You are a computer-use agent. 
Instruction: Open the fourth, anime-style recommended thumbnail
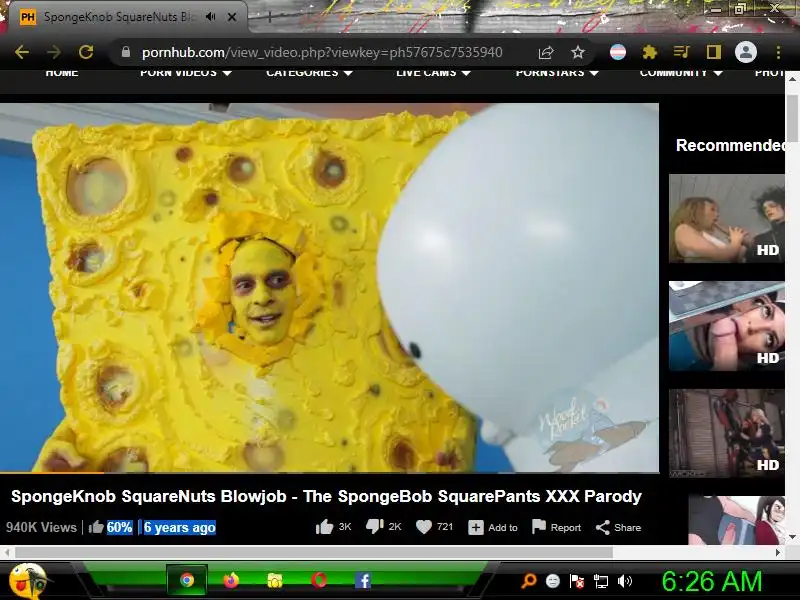[737, 520]
